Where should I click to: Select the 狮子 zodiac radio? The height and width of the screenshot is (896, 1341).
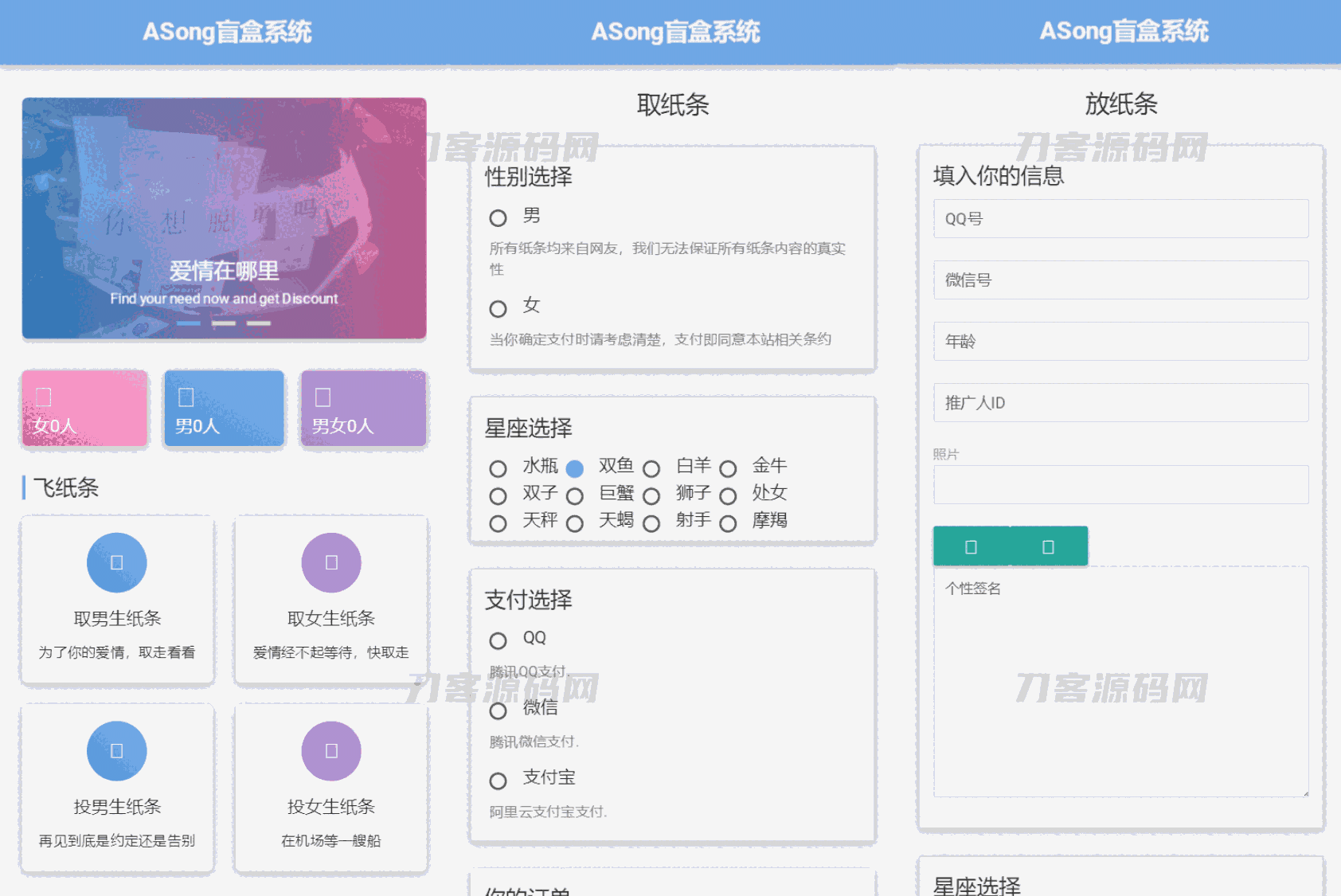651,497
